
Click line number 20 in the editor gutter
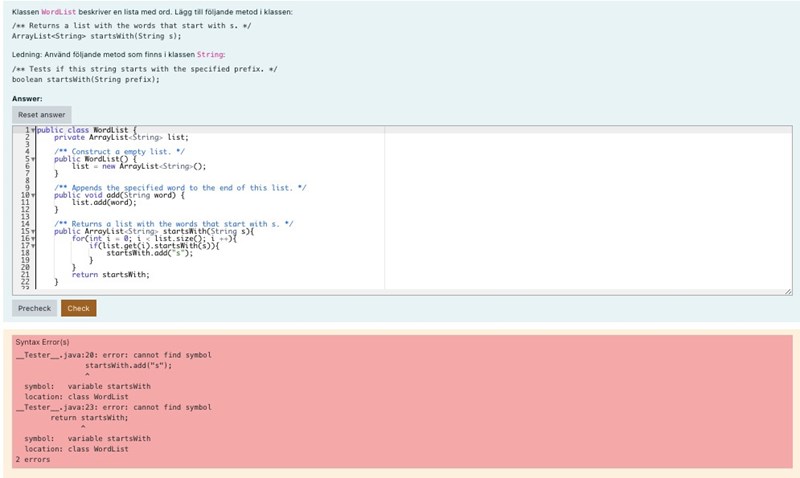pyautogui.click(x=24, y=267)
